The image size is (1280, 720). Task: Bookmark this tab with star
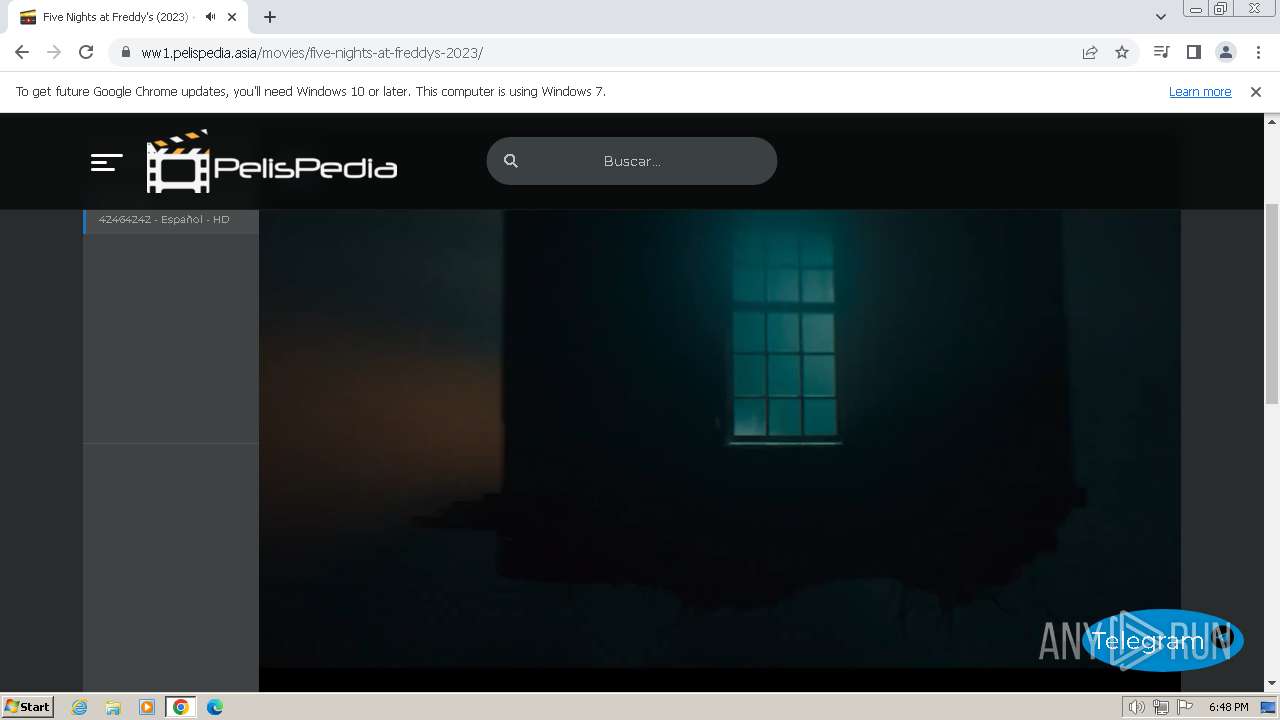[x=1122, y=53]
